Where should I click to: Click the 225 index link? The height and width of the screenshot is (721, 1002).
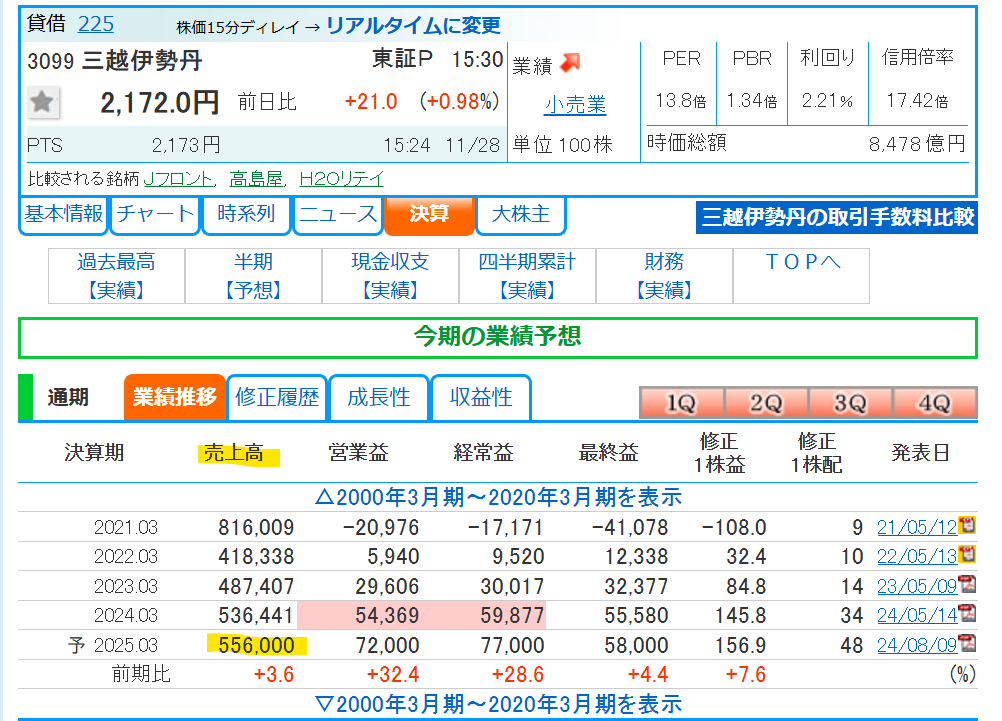[96, 24]
